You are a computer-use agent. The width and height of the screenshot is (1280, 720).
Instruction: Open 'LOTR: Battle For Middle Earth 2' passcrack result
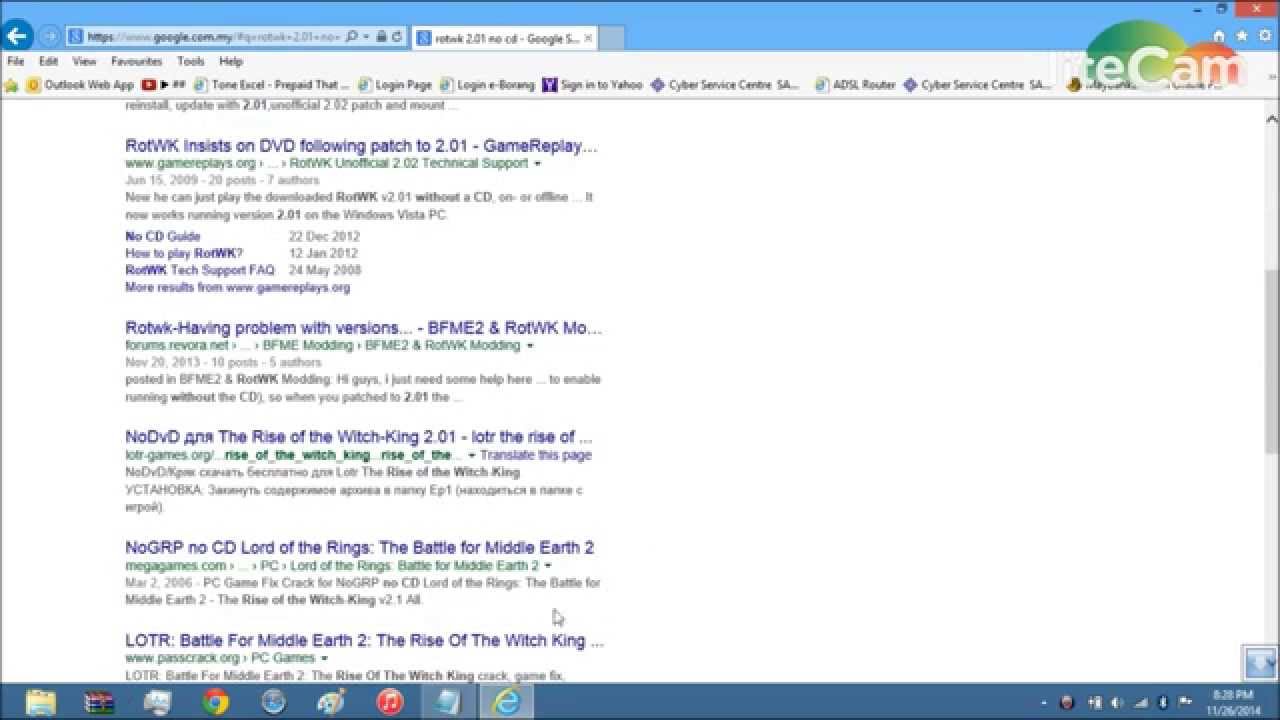pos(365,640)
